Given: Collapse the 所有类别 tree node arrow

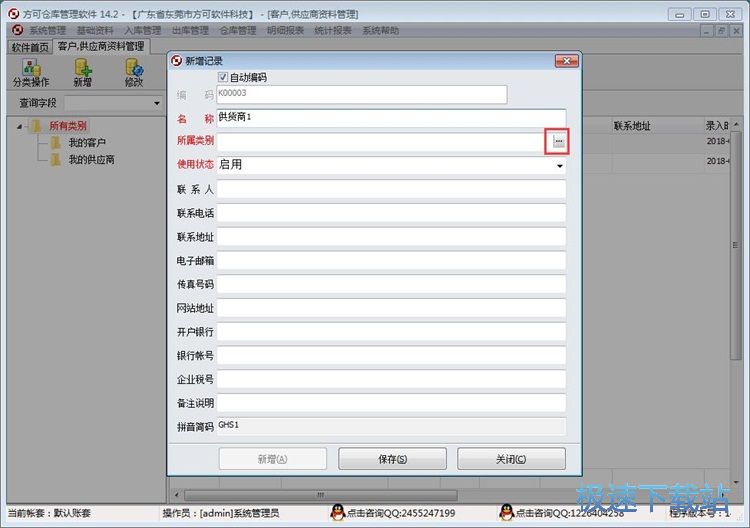Looking at the screenshot, I should pyautogui.click(x=19, y=126).
